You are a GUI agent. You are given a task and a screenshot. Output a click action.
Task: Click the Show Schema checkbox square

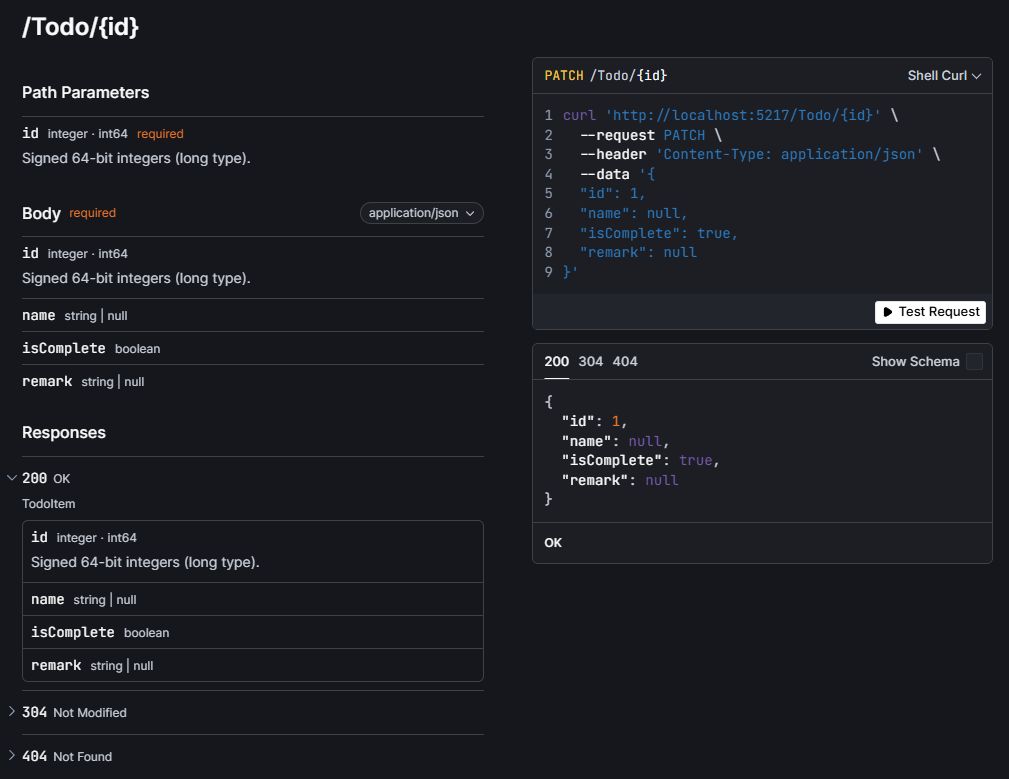(x=973, y=361)
